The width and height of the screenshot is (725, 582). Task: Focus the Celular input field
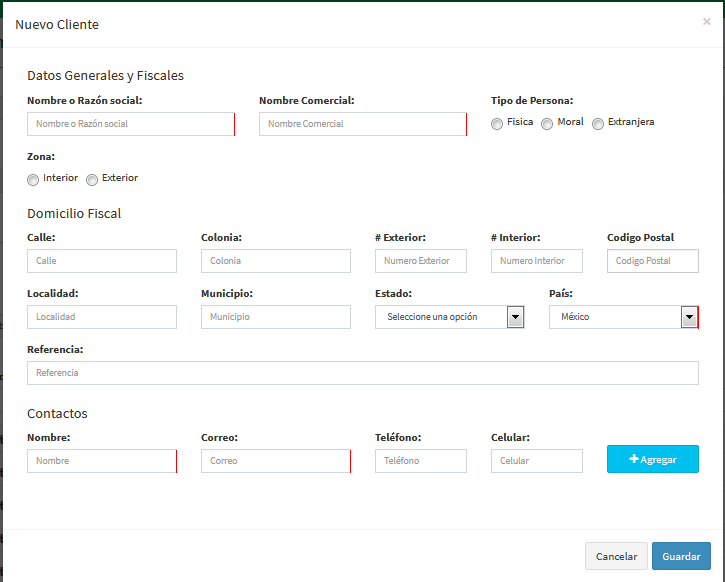[x=536, y=461]
